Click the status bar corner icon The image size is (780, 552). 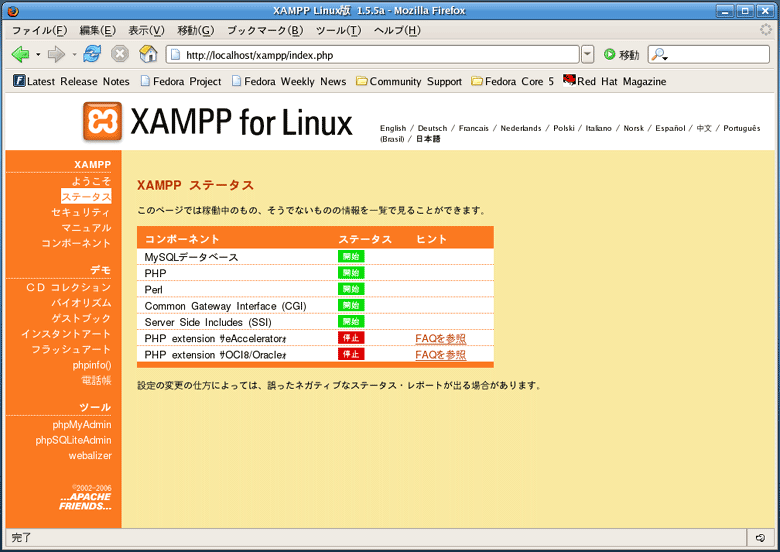(x=760, y=538)
